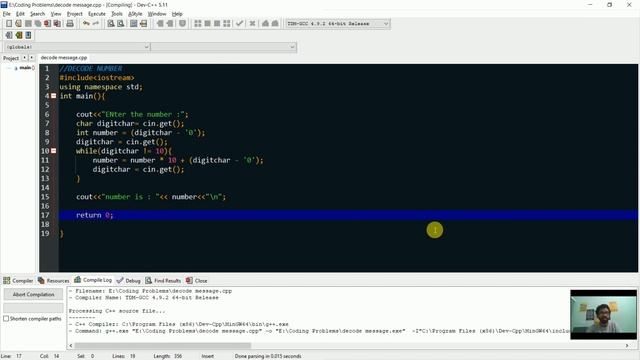This screenshot has height=360, width=640.
Task: Open the Help menu
Action: 177,14
